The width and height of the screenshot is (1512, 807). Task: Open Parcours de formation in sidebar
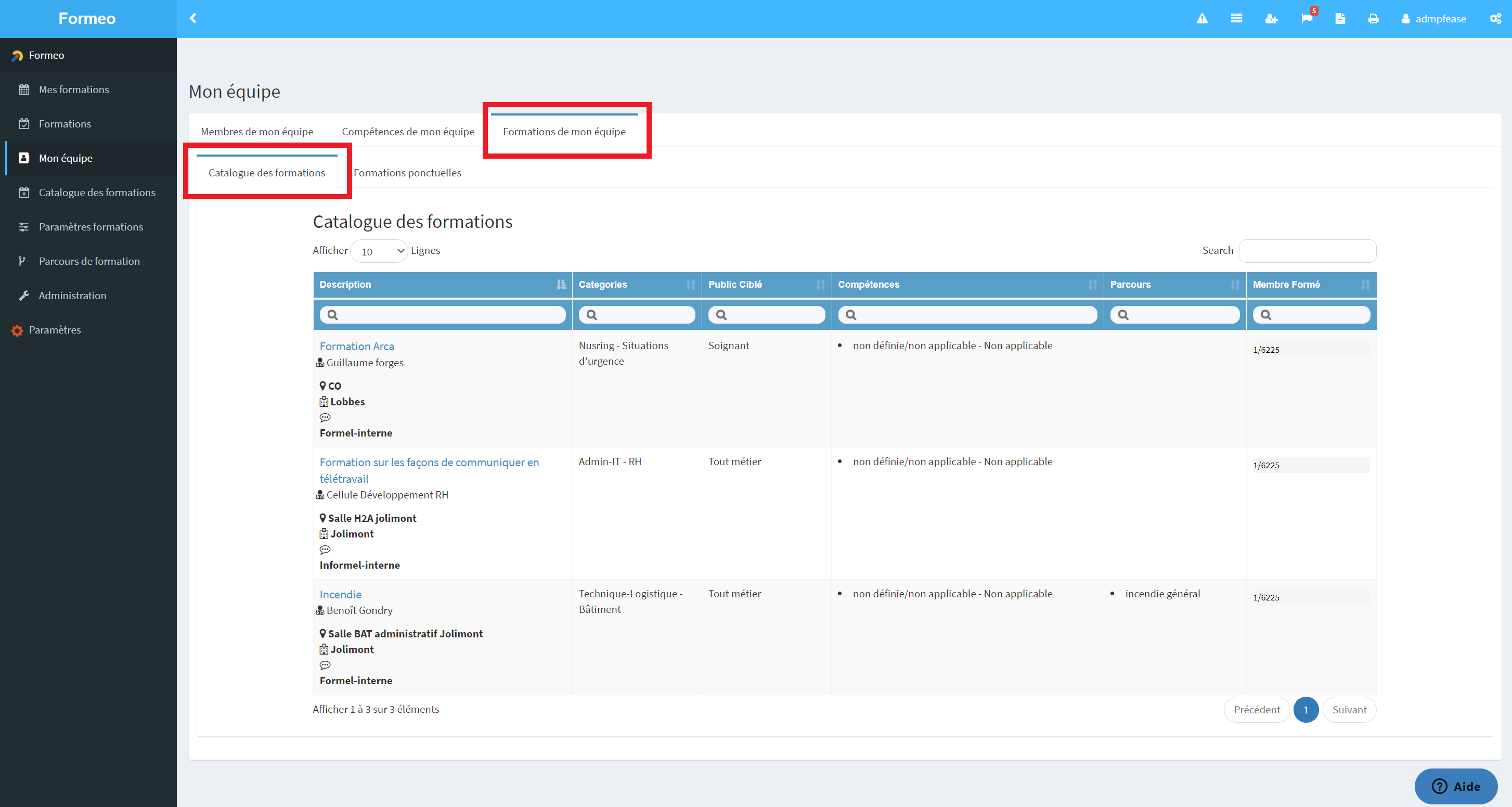(x=89, y=261)
